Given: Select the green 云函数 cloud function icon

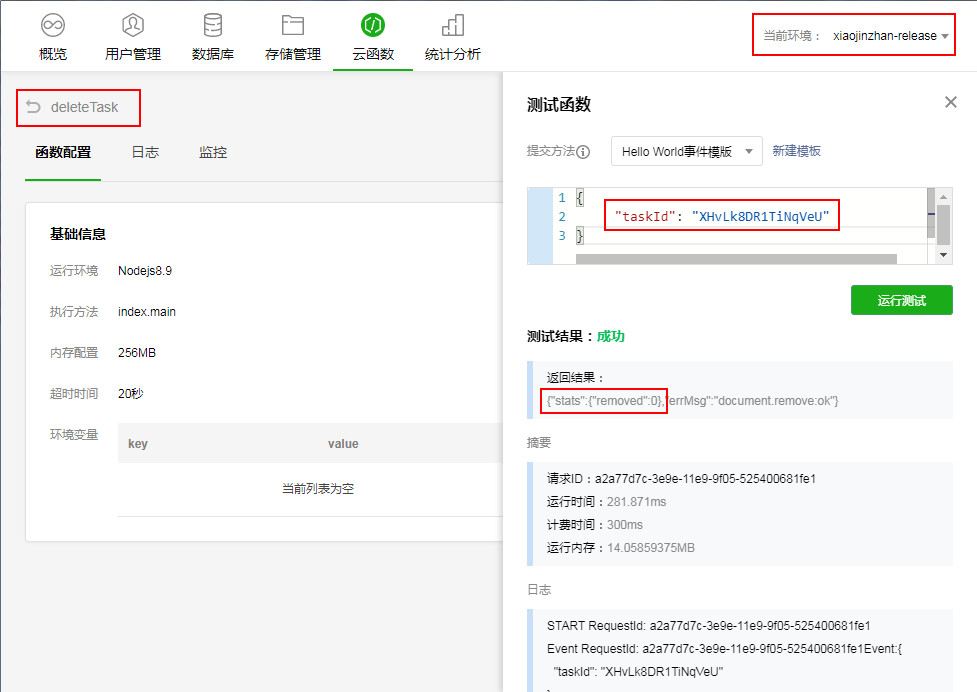Looking at the screenshot, I should coord(373,25).
